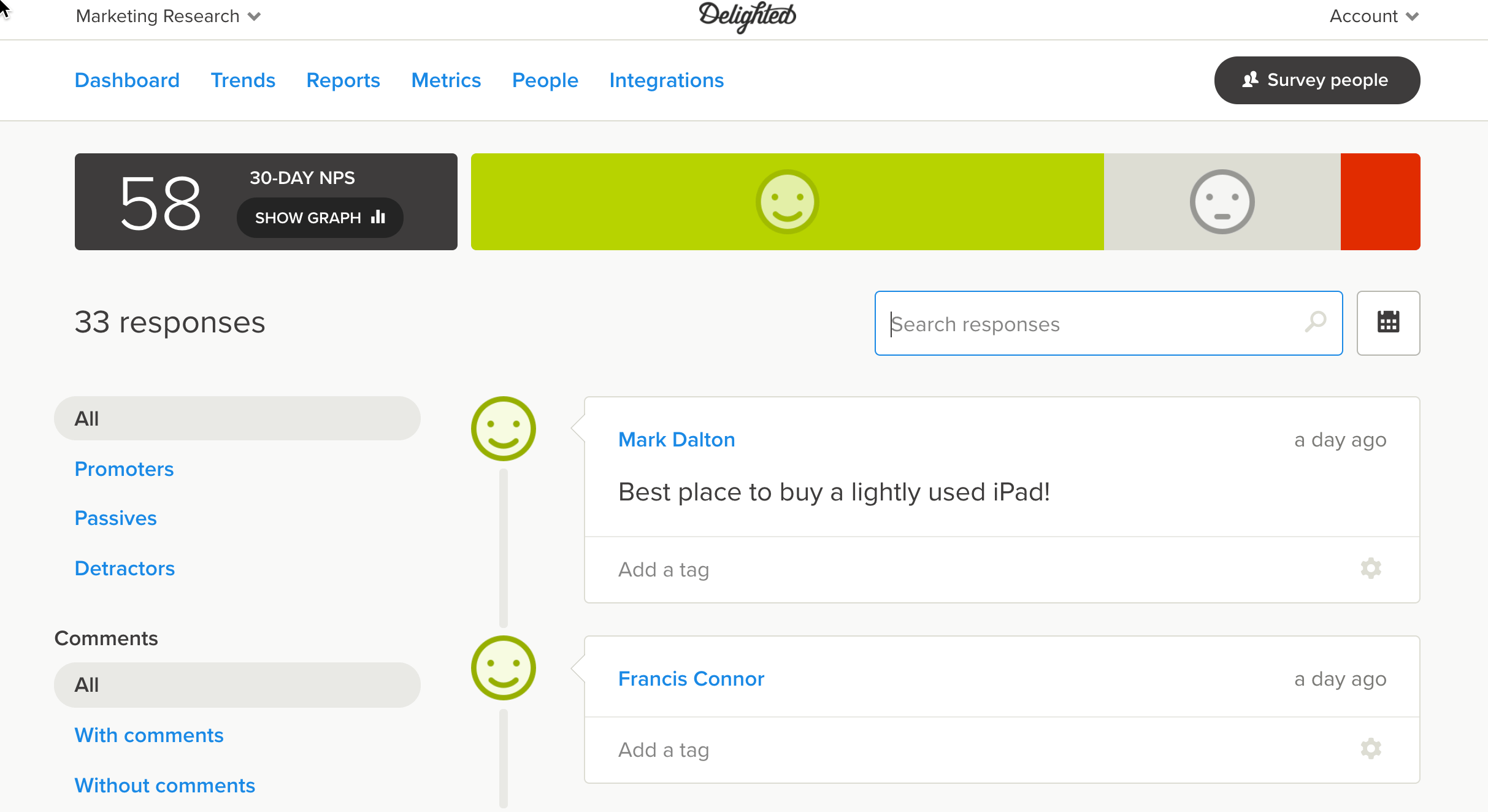Open the calendar date filter
The width and height of the screenshot is (1488, 812).
click(1388, 323)
